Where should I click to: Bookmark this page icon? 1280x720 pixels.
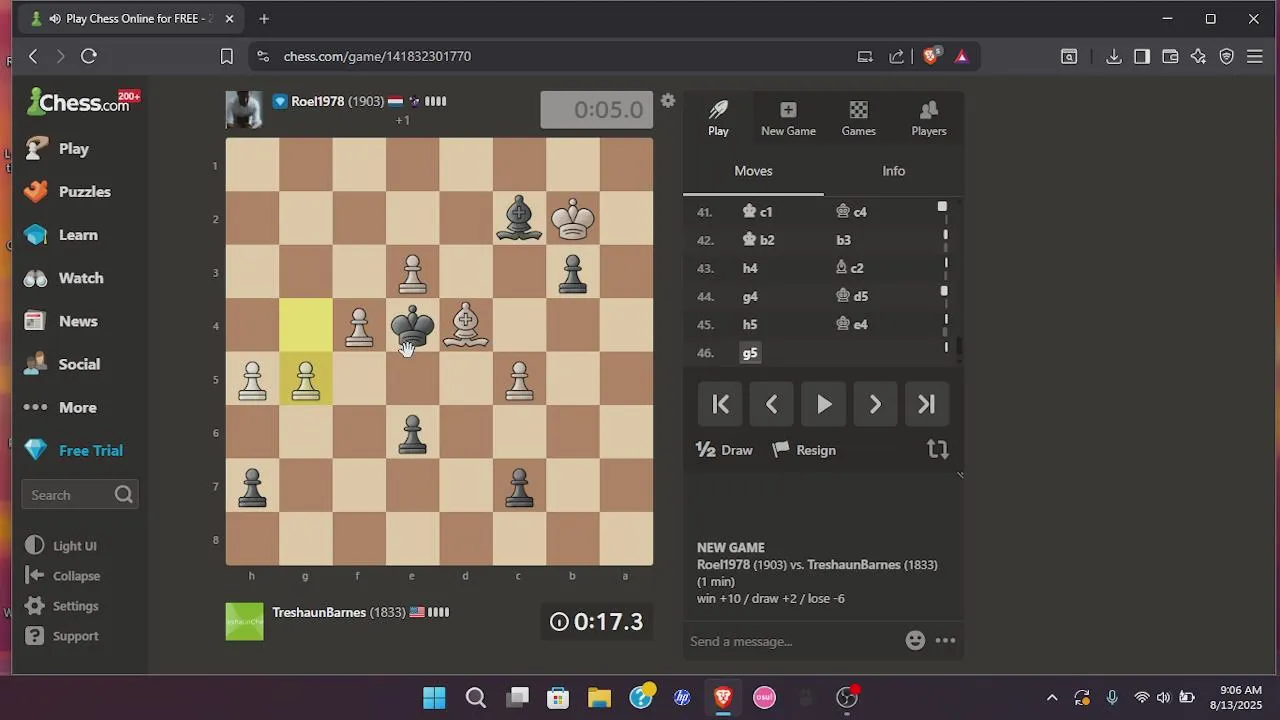(227, 56)
